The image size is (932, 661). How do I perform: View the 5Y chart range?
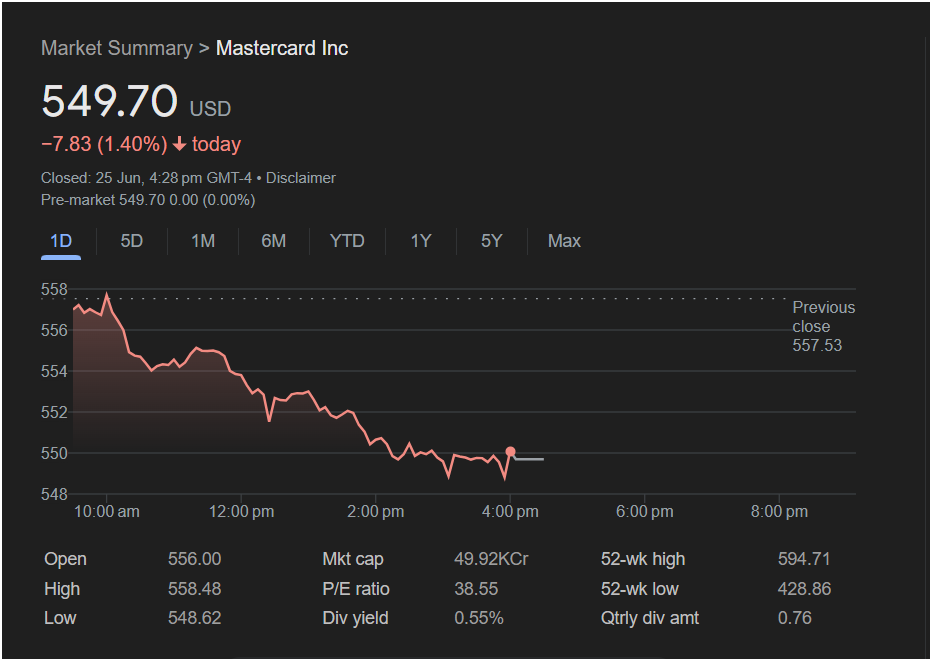point(492,241)
